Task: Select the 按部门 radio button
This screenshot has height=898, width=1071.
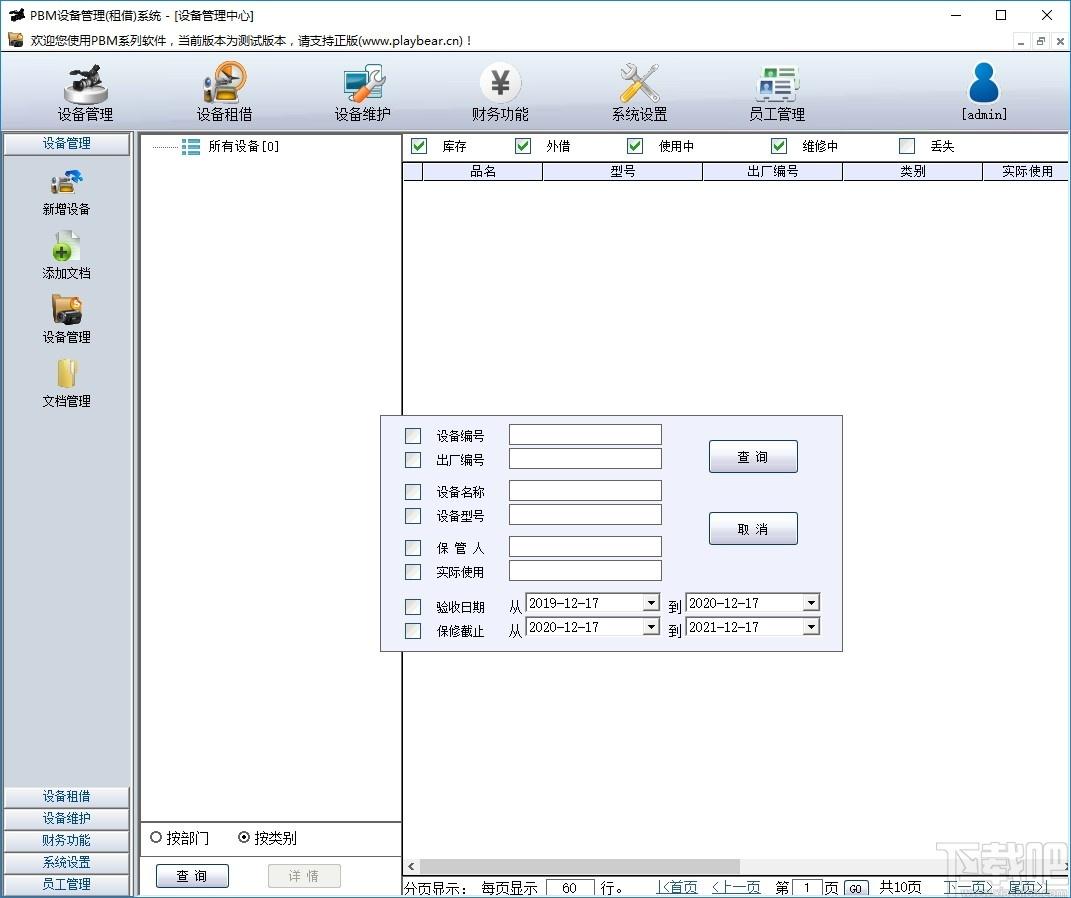Action: [x=156, y=837]
